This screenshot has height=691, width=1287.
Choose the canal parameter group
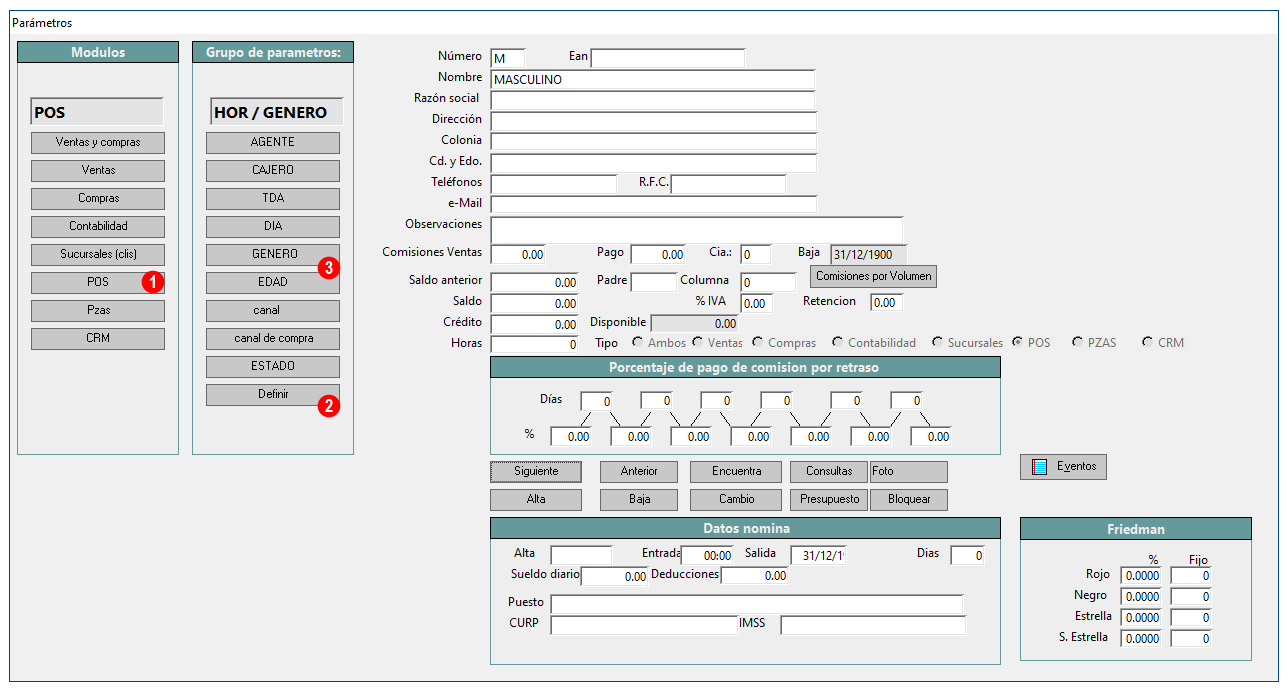[x=273, y=310]
